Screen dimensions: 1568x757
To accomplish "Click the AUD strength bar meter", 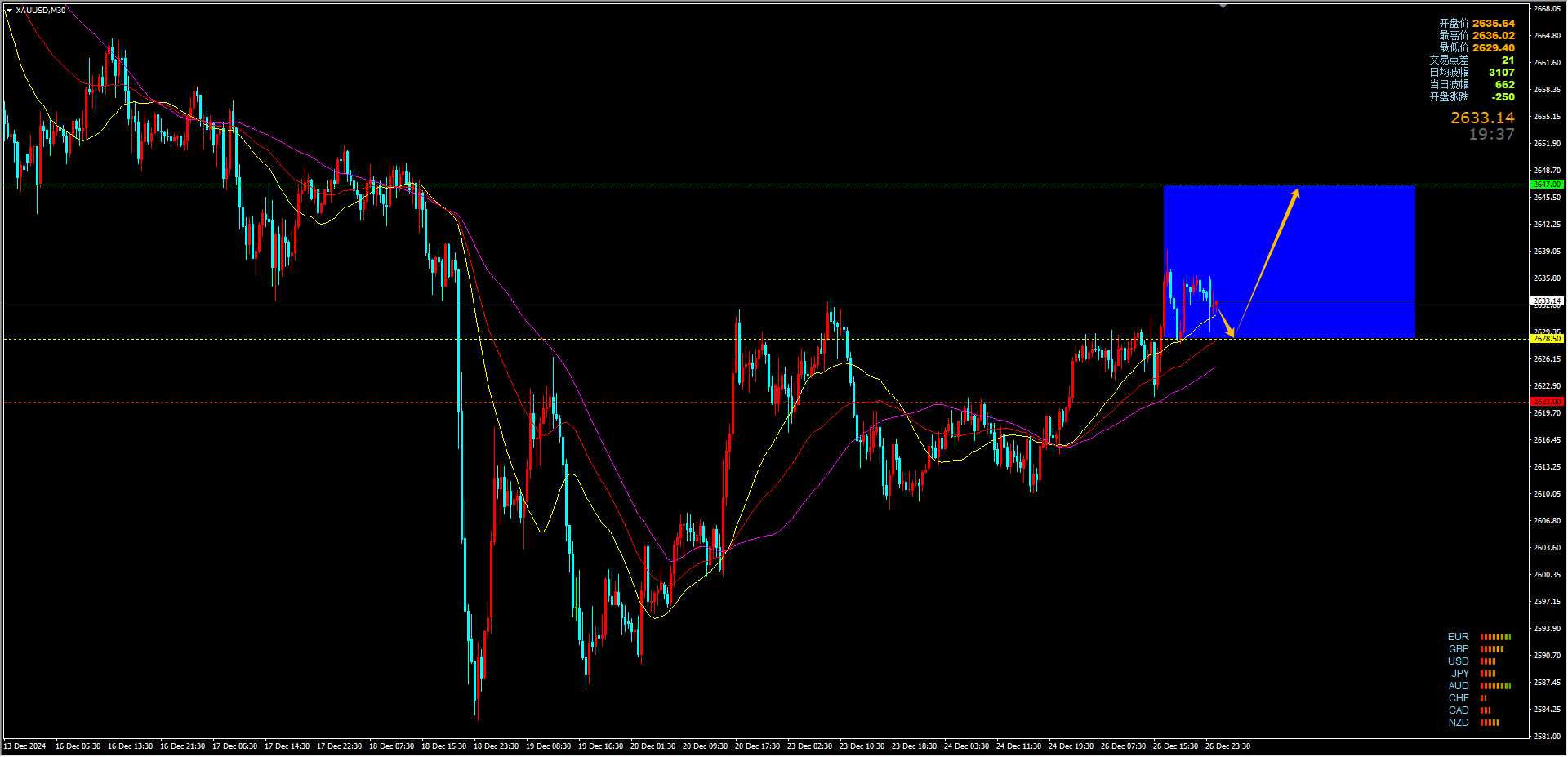I will (1495, 686).
